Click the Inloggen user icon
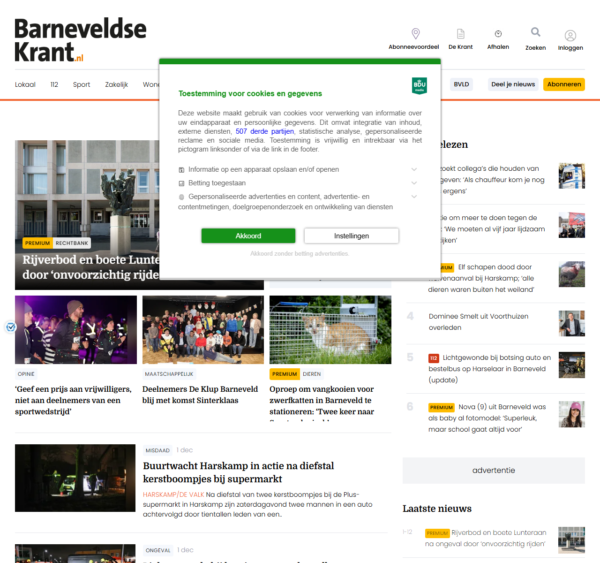This screenshot has width=600, height=563. 570,36
